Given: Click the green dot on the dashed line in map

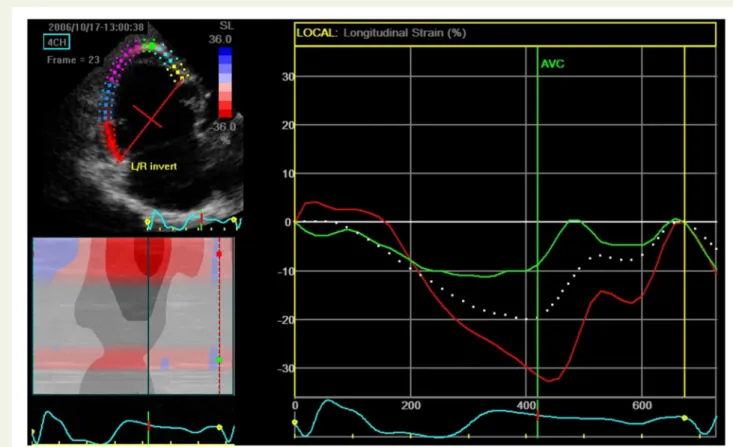Looking at the screenshot, I should (219, 360).
